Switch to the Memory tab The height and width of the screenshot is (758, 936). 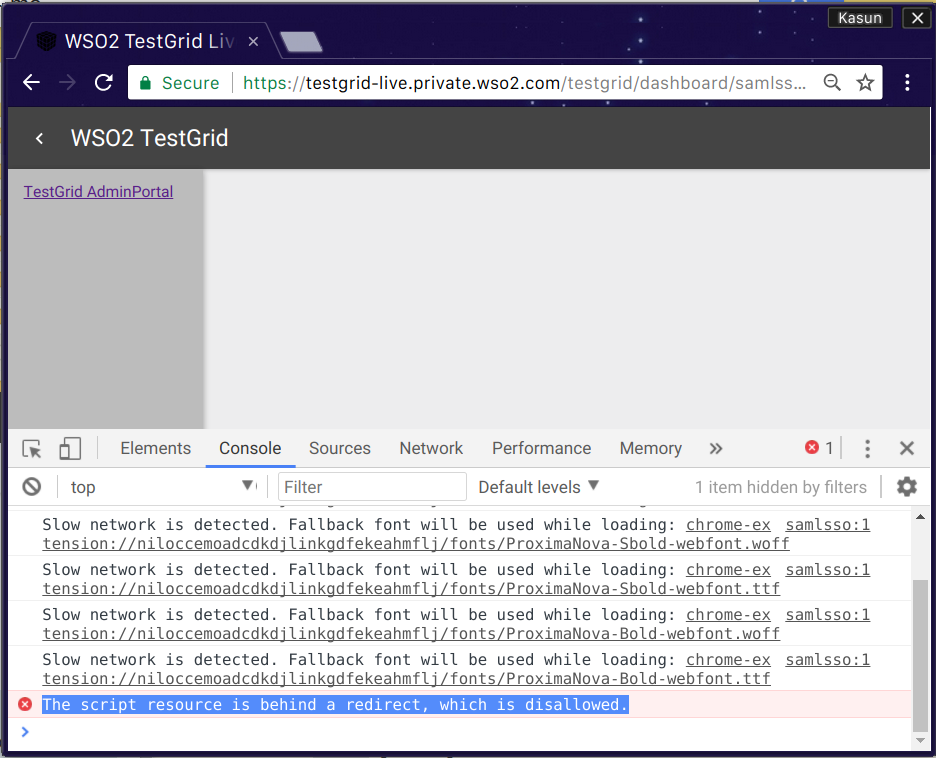651,448
